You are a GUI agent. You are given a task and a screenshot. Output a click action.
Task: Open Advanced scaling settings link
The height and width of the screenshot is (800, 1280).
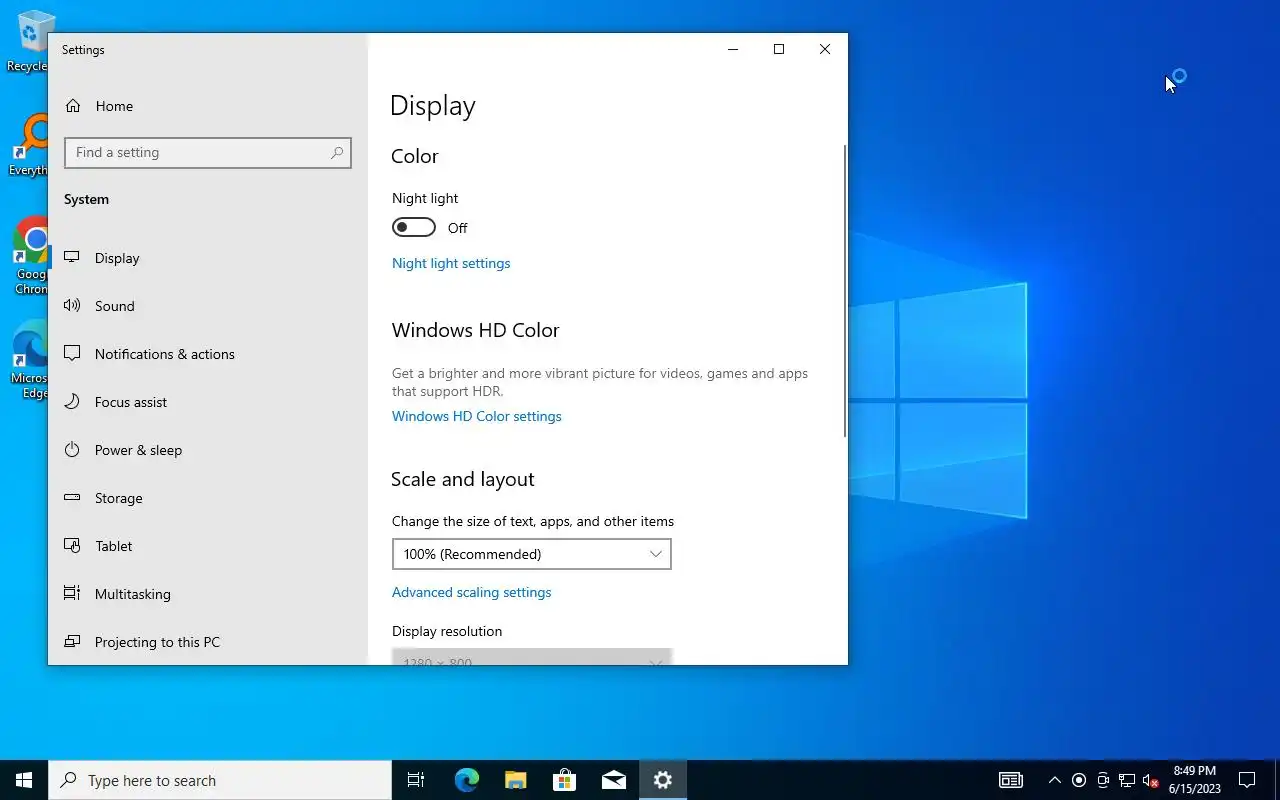coord(472,592)
